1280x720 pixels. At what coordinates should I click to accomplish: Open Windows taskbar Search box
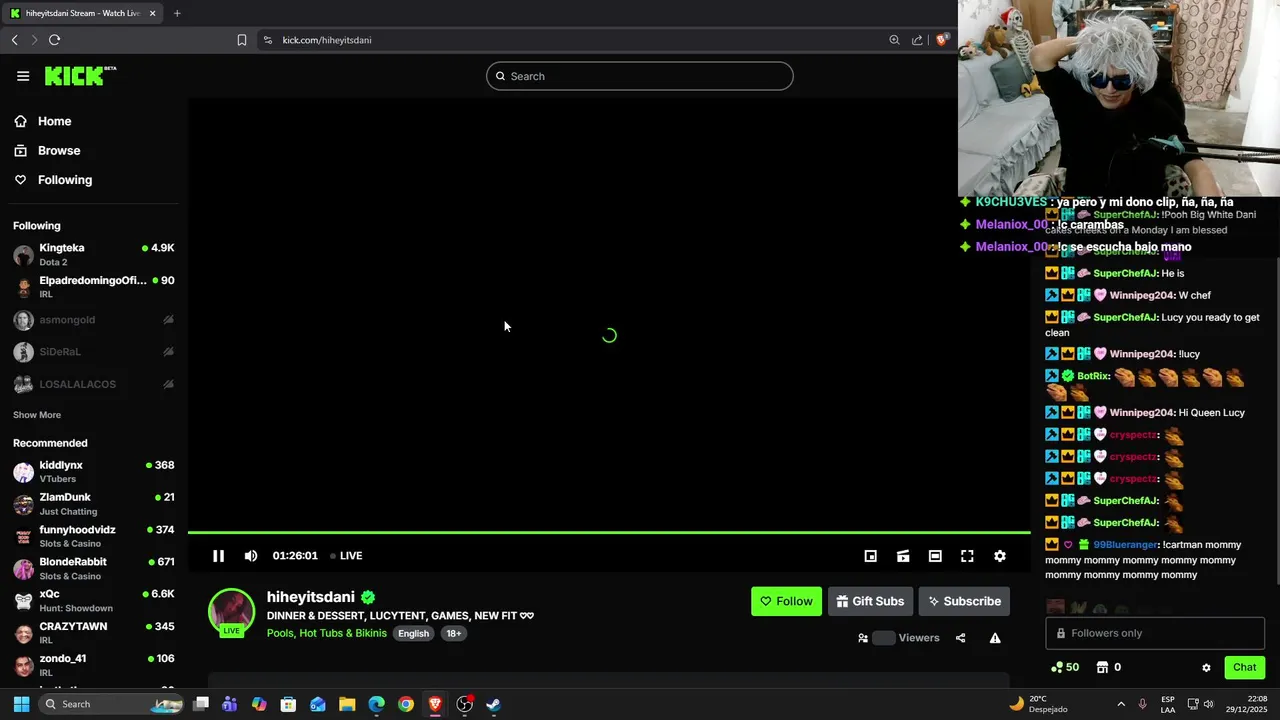click(112, 704)
